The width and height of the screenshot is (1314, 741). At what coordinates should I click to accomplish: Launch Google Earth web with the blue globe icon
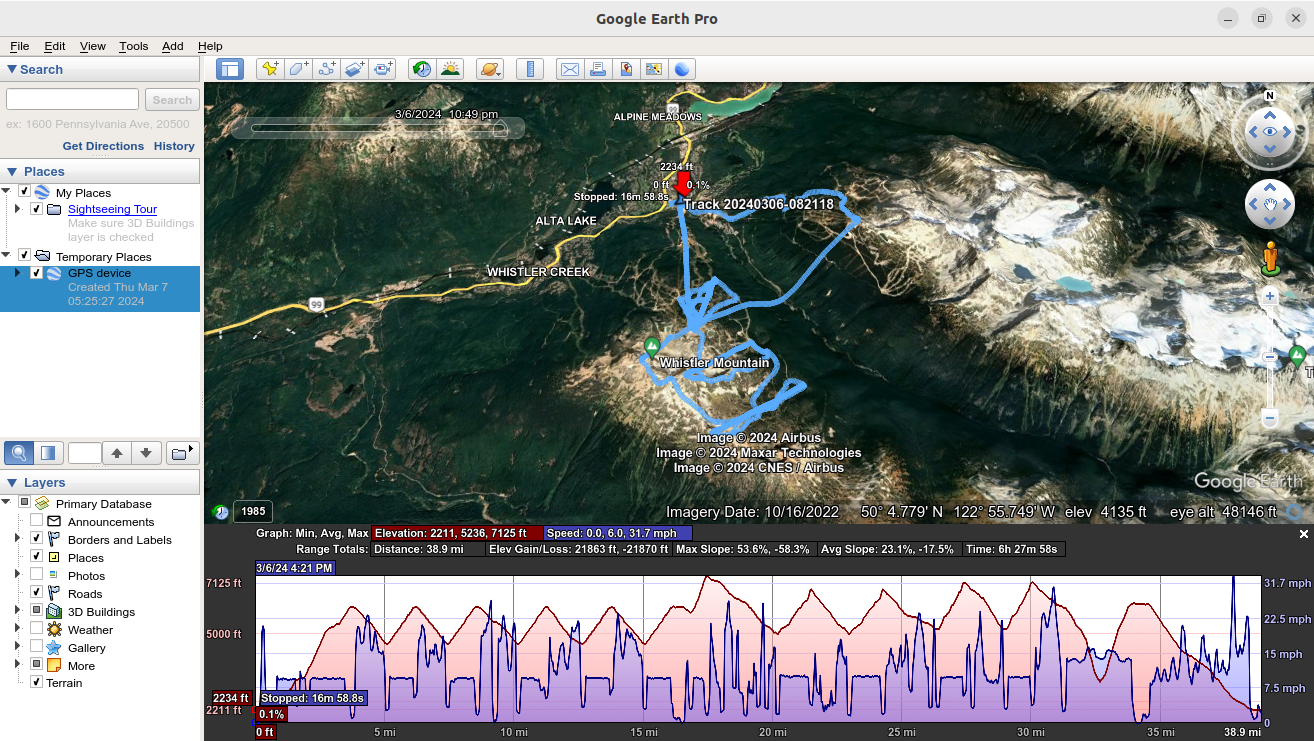(682, 69)
